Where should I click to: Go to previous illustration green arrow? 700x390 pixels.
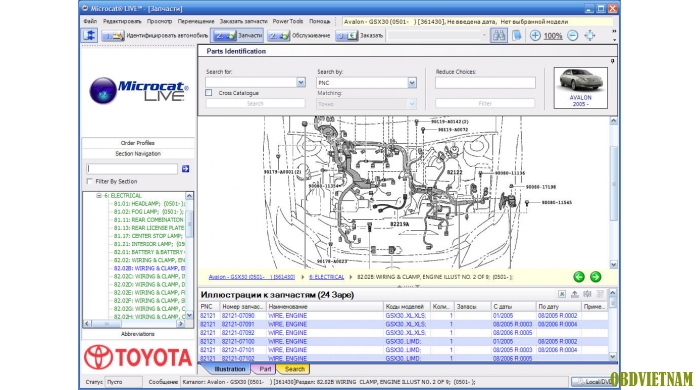(x=579, y=277)
